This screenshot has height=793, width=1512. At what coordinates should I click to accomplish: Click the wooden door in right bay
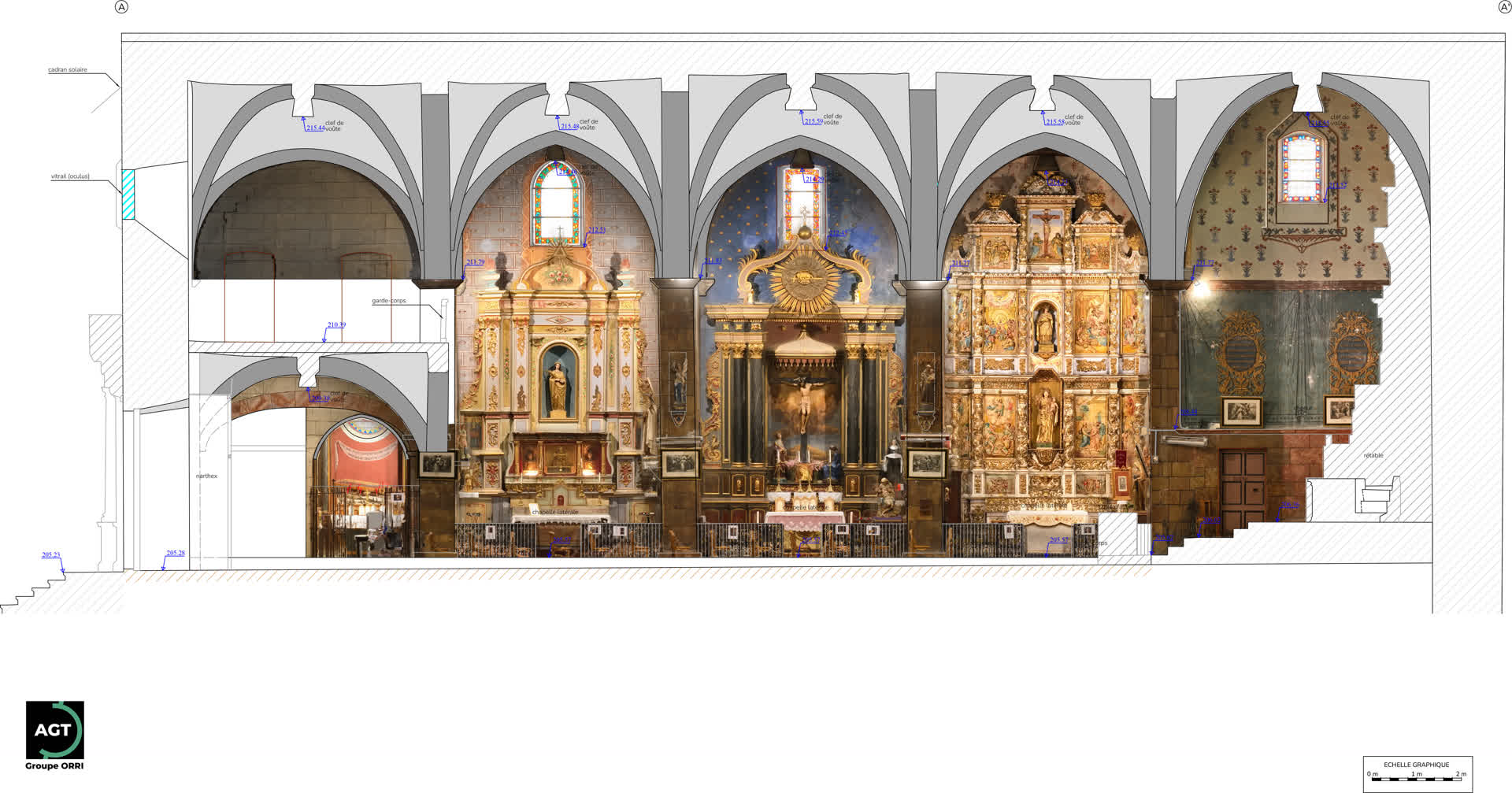tap(1243, 488)
